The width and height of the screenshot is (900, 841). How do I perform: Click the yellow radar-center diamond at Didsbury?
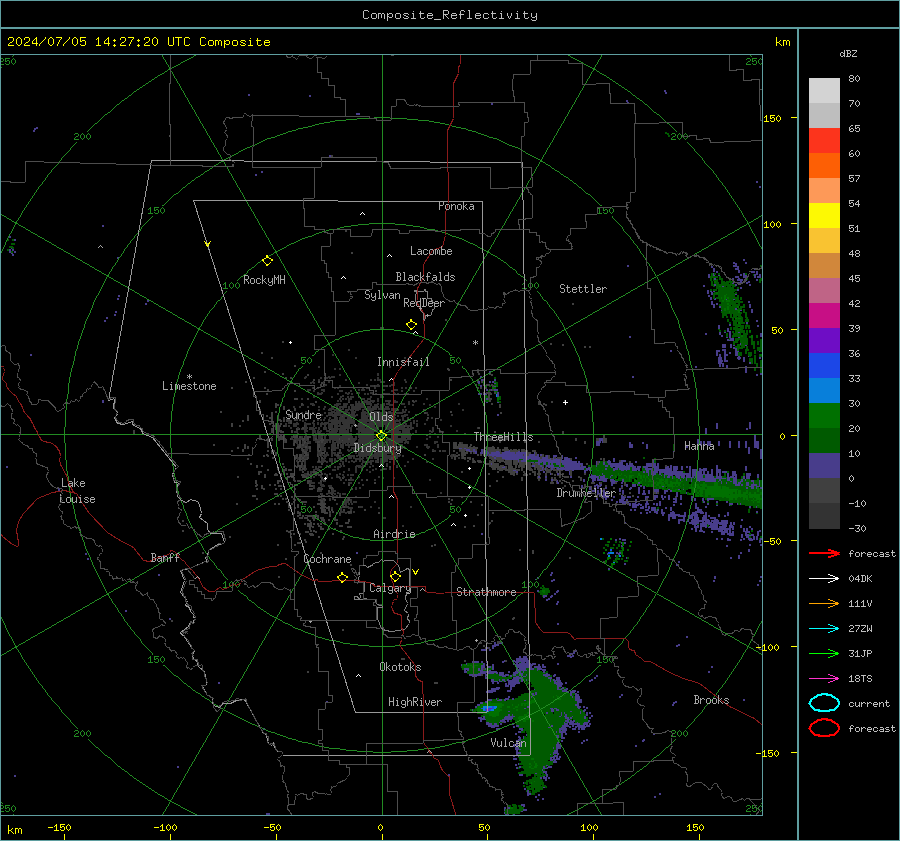click(381, 436)
